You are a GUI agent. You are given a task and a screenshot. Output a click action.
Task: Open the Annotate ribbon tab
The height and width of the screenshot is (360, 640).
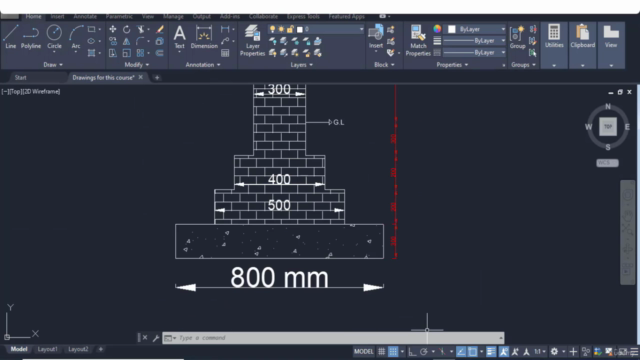85,16
